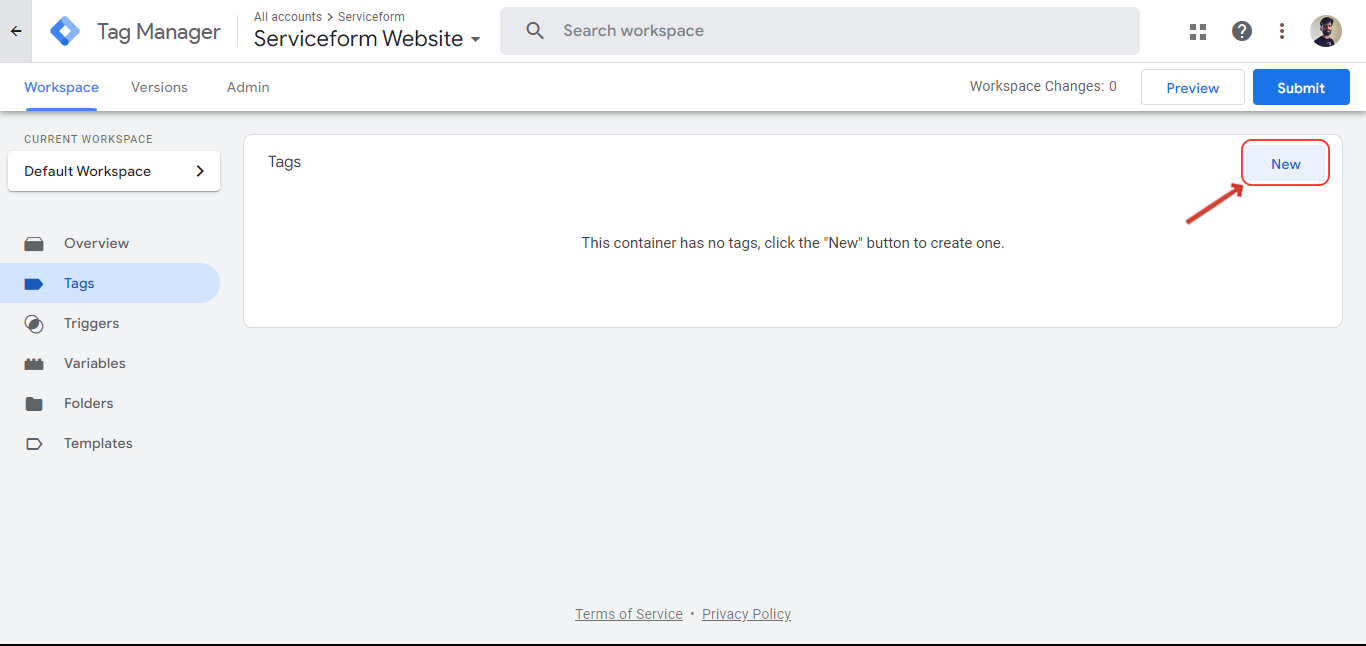Select Templates in the sidebar
Viewport: 1366px width, 646px height.
[110, 443]
